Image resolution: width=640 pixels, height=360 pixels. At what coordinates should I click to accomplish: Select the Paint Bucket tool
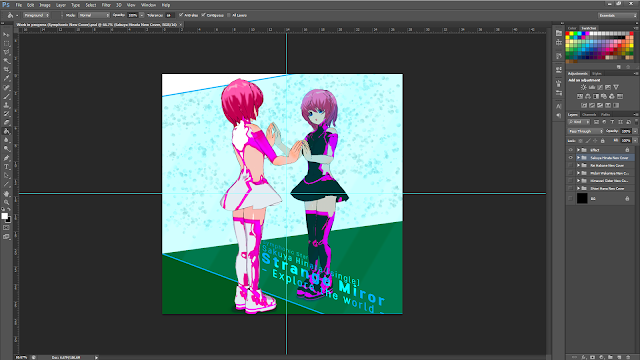point(7,131)
